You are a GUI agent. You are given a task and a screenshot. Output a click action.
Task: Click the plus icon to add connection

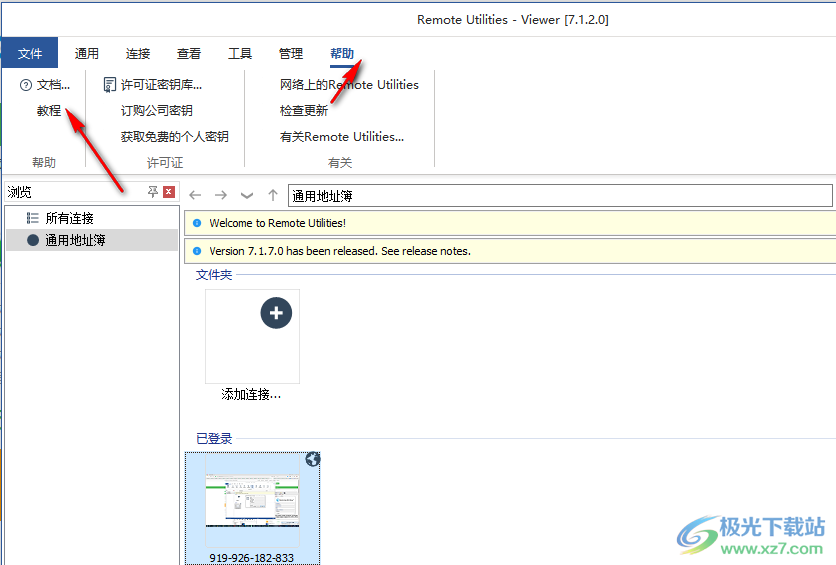(276, 313)
